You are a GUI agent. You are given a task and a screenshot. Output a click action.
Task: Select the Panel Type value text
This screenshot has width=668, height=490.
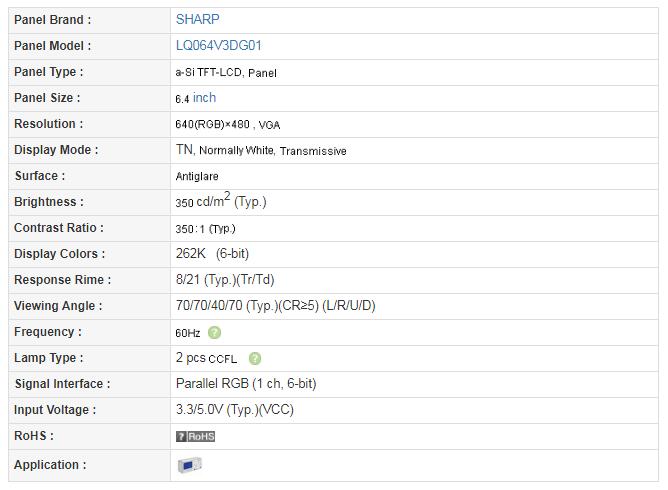[226, 73]
